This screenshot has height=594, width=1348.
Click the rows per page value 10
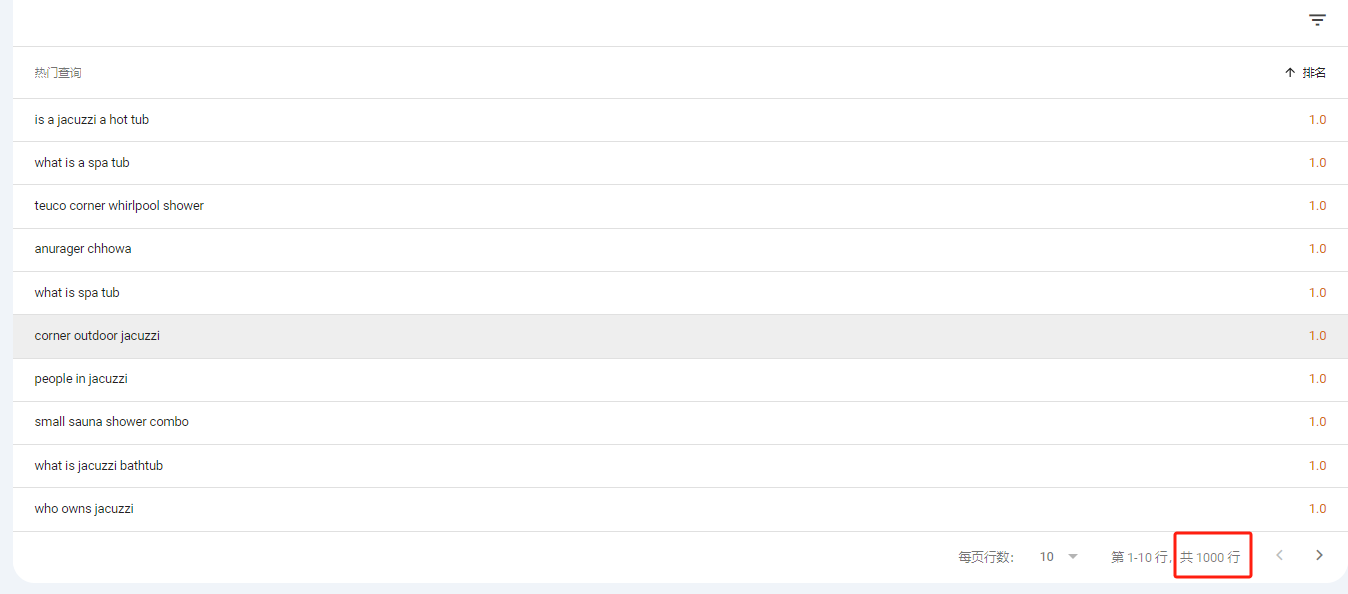pos(1046,556)
